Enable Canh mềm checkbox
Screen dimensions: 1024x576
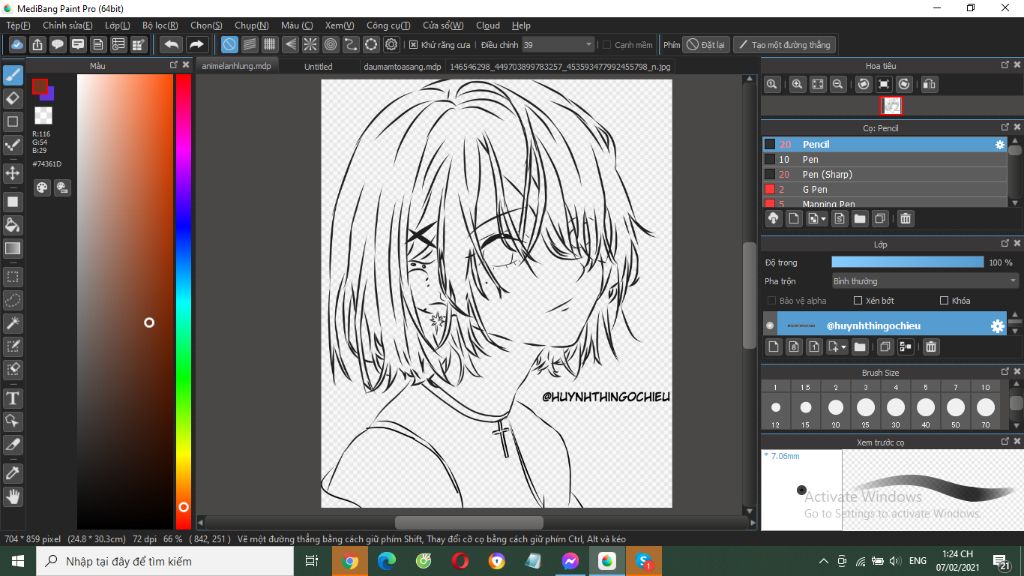pyautogui.click(x=607, y=44)
